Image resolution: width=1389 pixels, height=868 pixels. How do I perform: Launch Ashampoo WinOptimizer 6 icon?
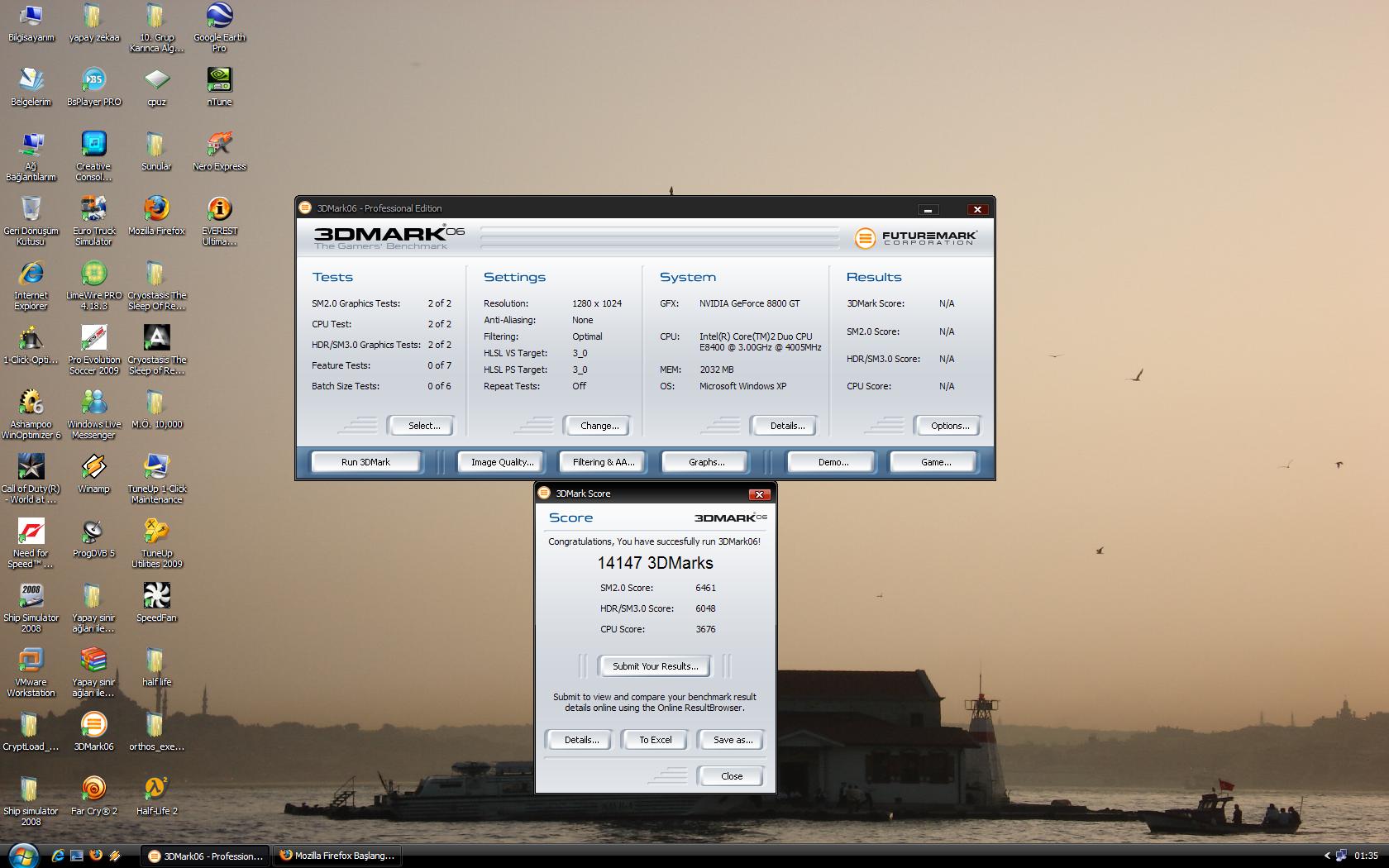click(x=31, y=414)
